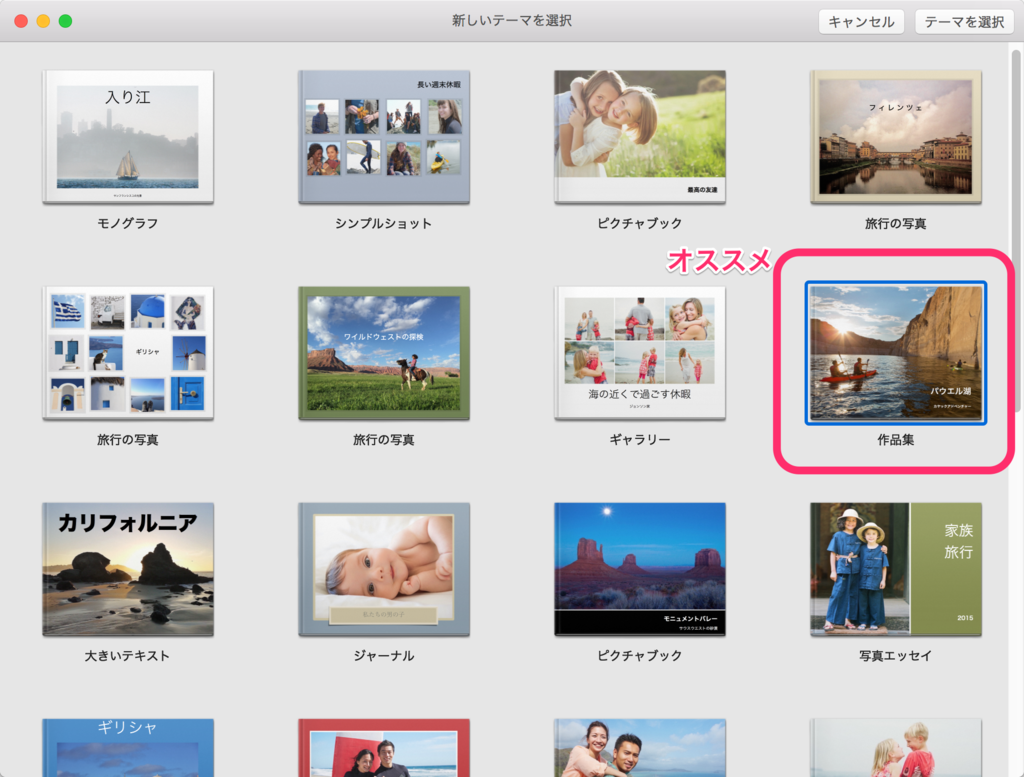
Task: Click the 大きいテキスト label text
Action: coord(128,656)
